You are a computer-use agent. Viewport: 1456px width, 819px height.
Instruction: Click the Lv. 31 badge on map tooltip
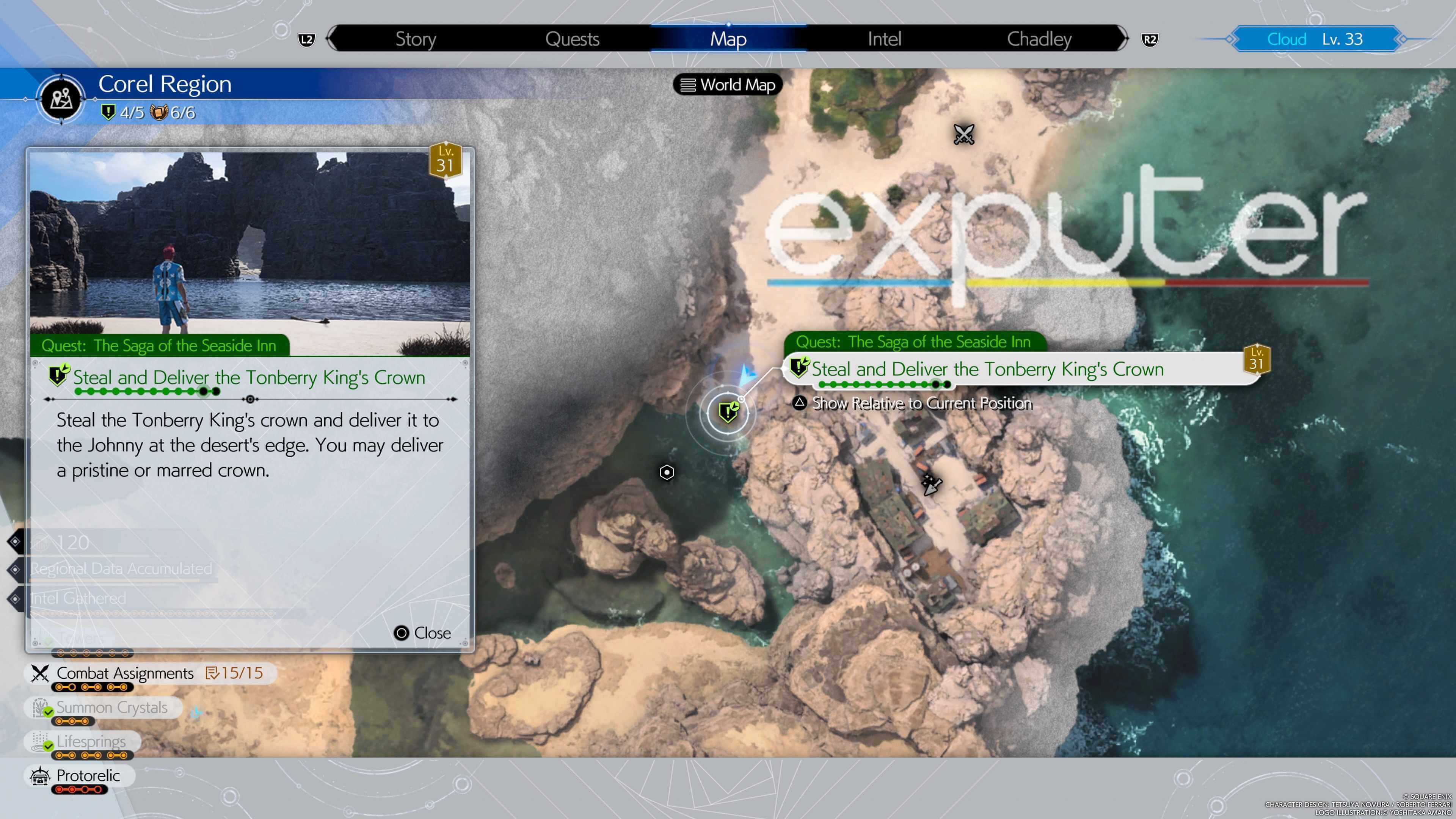click(x=1257, y=359)
